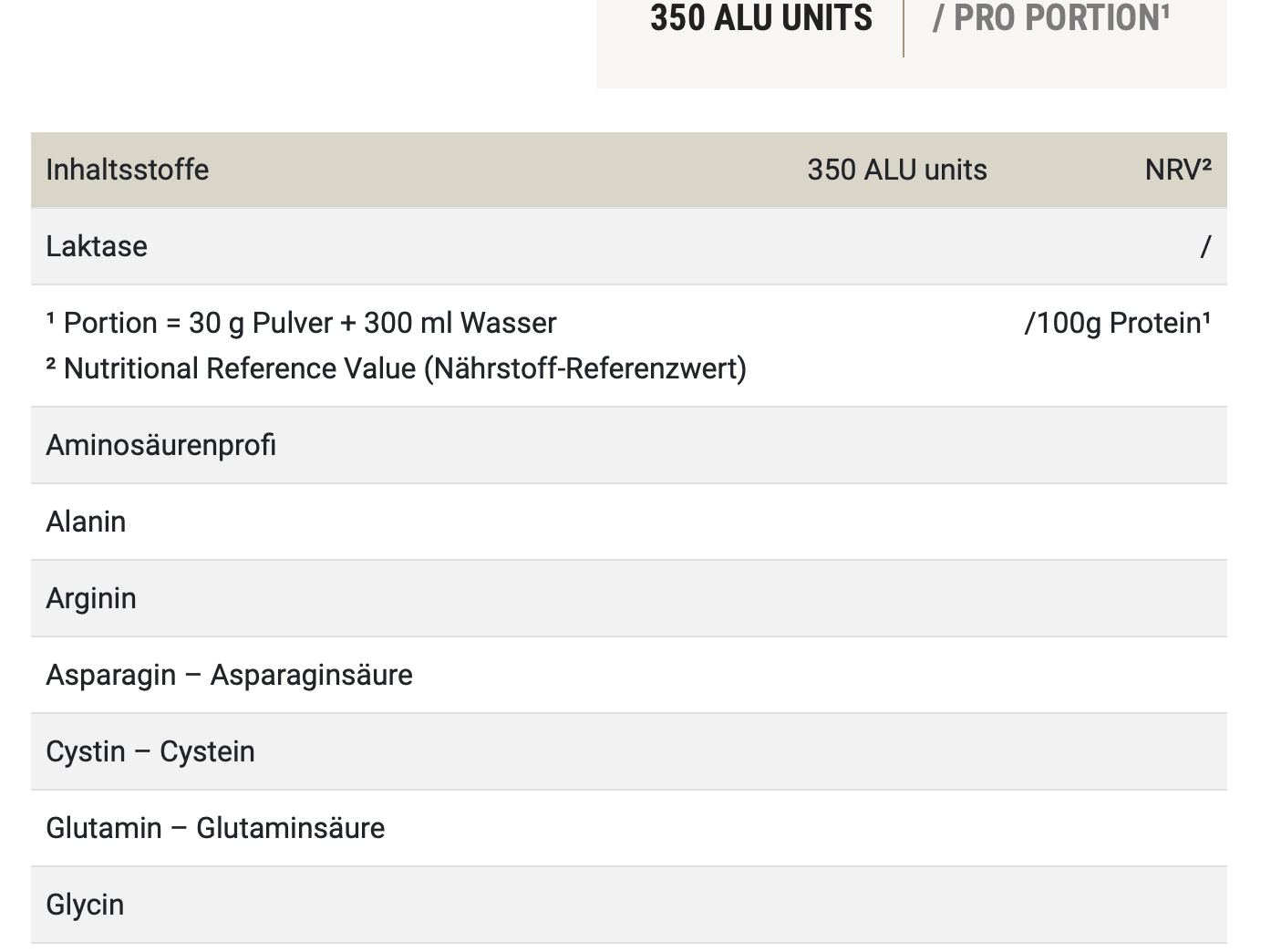This screenshot has height=952, width=1271.
Task: Select the Asparagin – Asparaginsäure row
Action: 229,675
